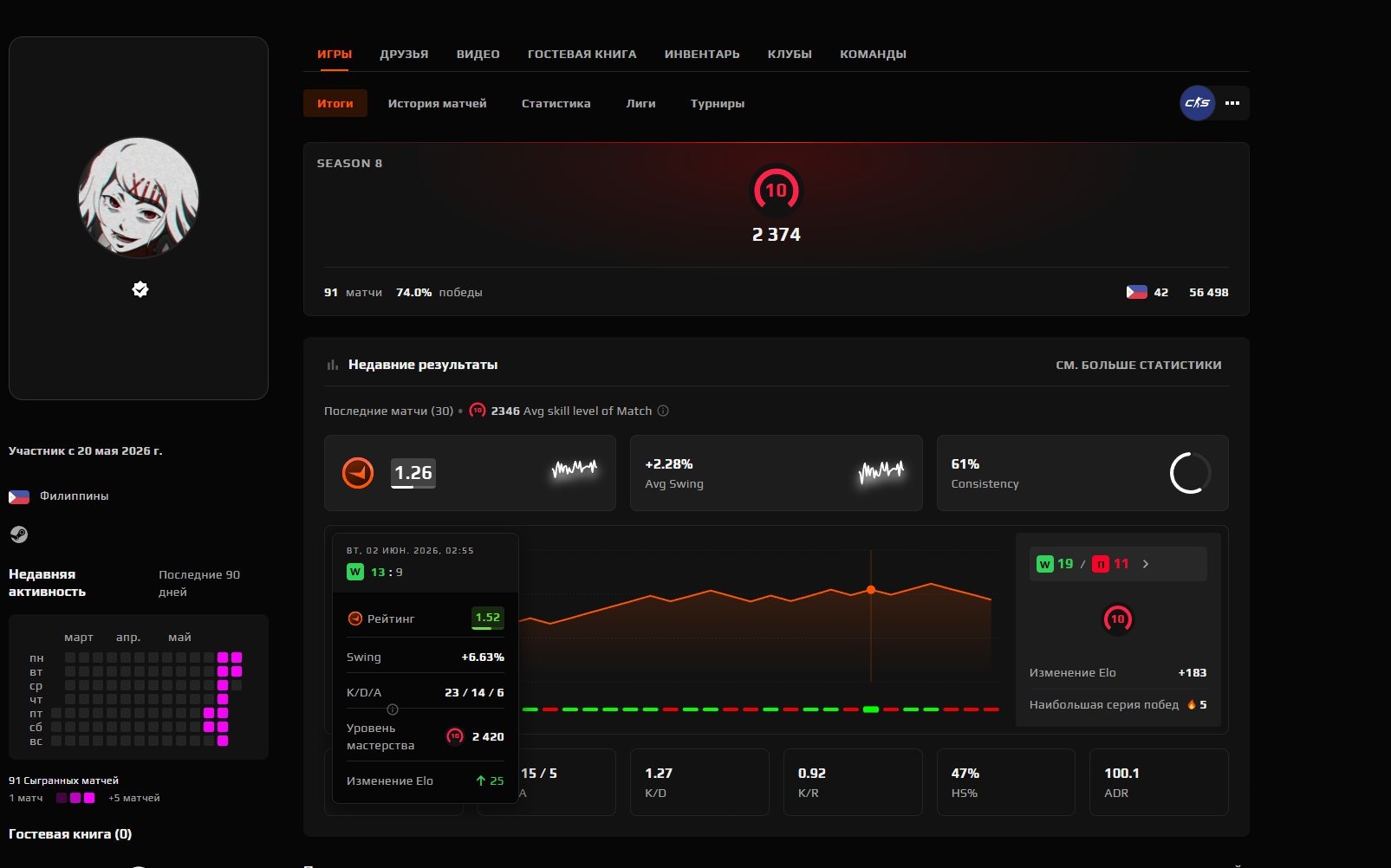Click the player avatar picture
This screenshot has height=868, width=1391.
click(139, 198)
